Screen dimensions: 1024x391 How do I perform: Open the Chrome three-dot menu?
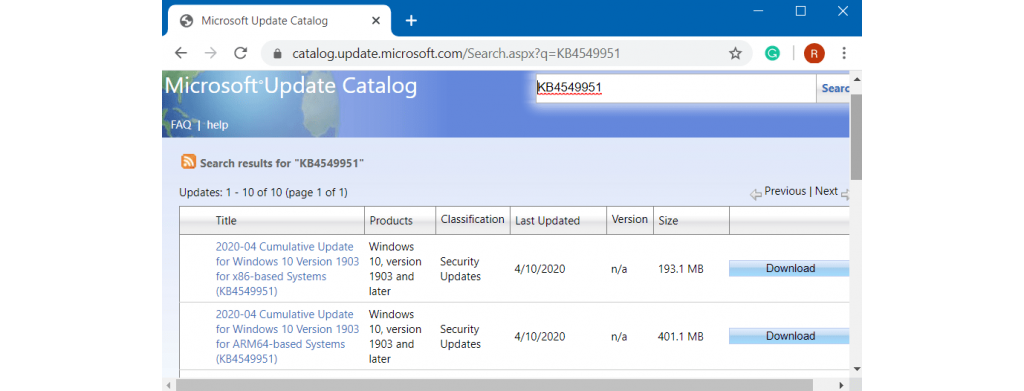pos(844,54)
